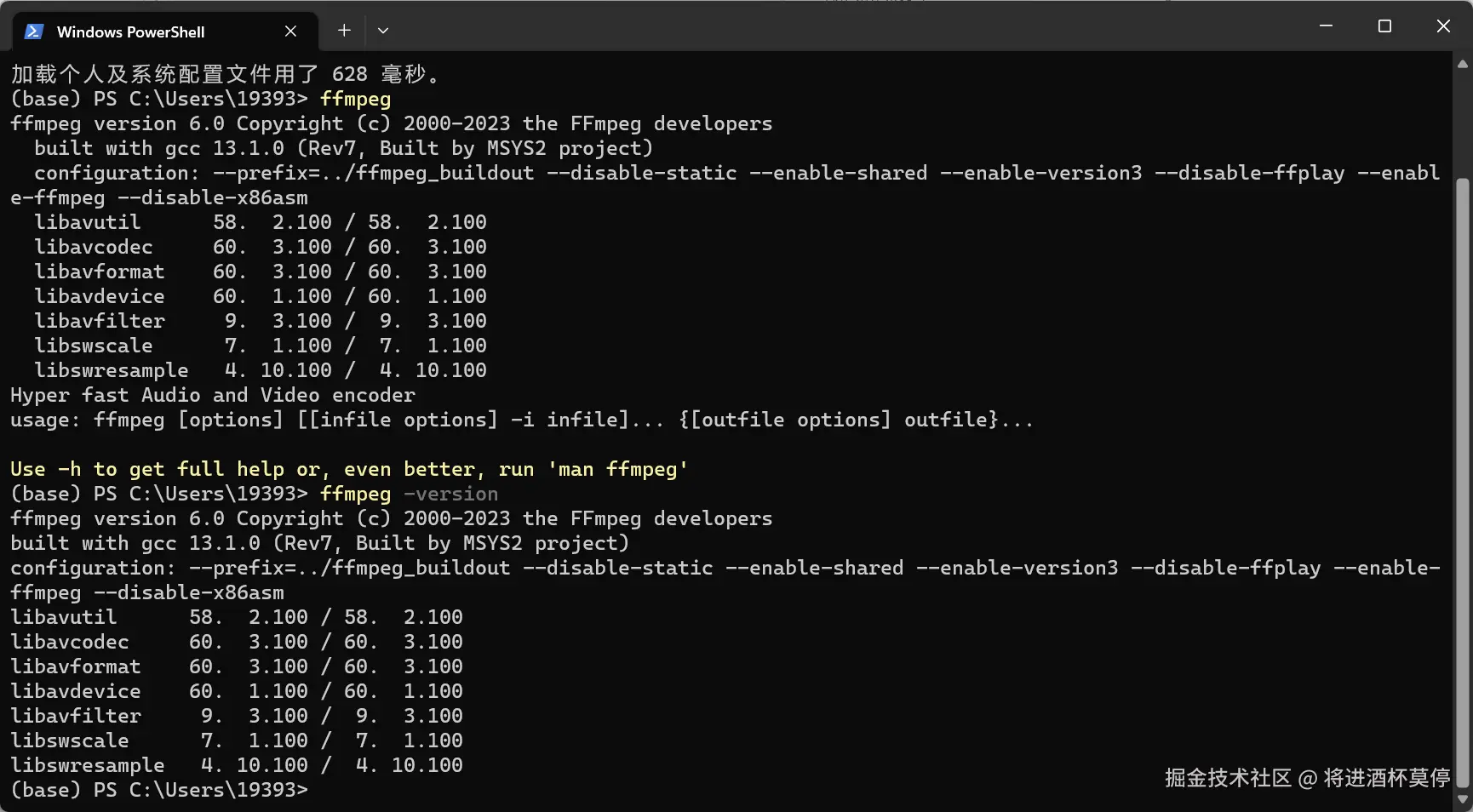Image resolution: width=1473 pixels, height=812 pixels.
Task: Open a new tab with the plus button
Action: (344, 31)
